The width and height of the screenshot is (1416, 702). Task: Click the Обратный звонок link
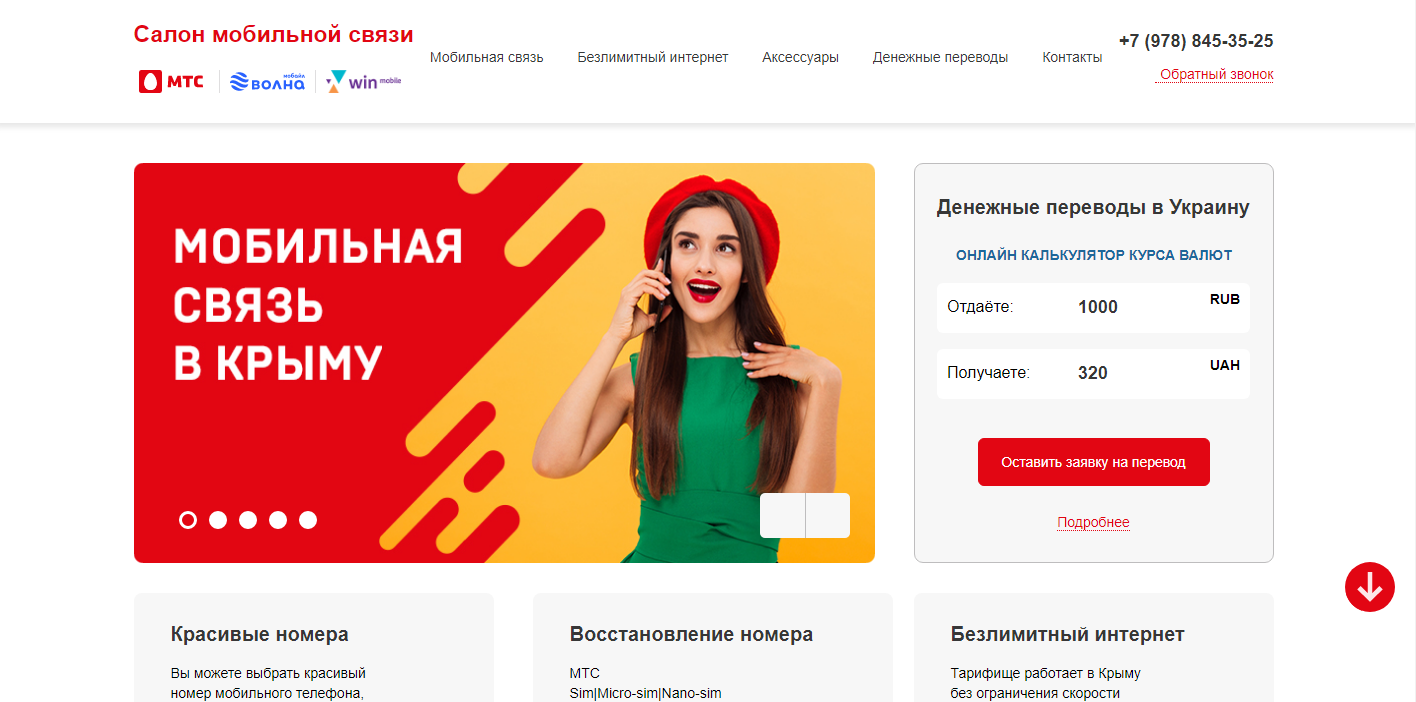1216,75
